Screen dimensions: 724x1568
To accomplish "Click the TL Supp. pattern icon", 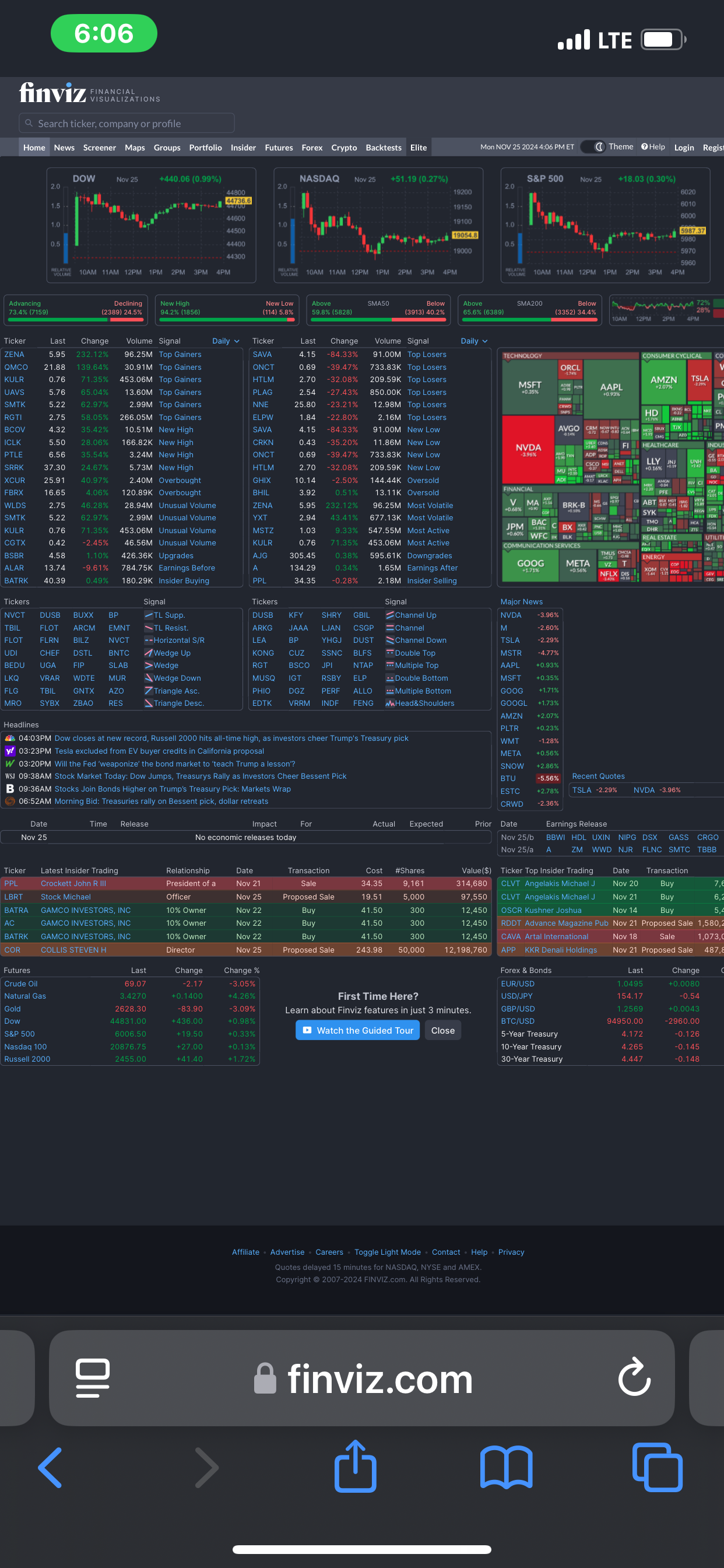I will tap(149, 615).
